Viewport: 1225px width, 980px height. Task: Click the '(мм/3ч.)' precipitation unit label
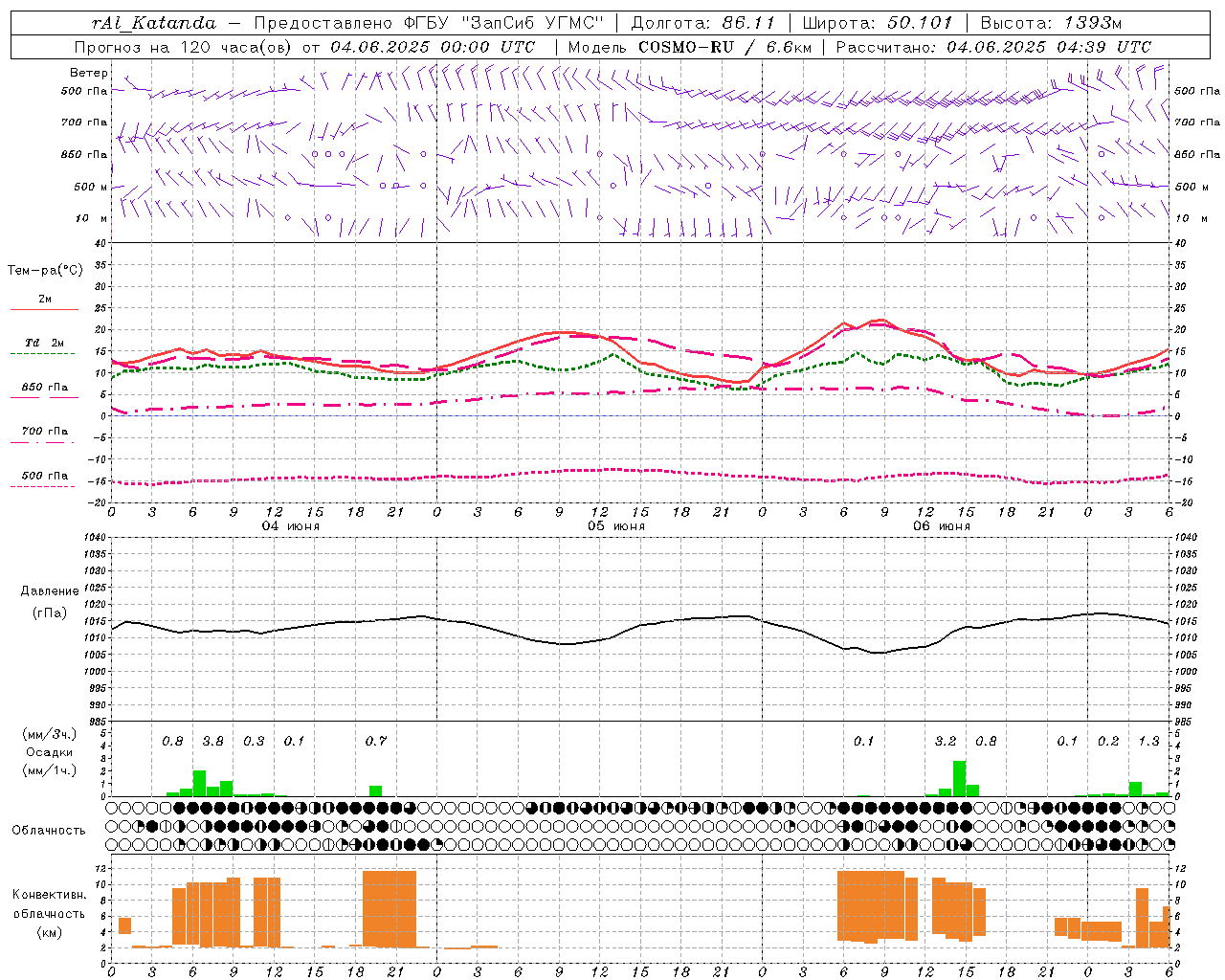[x=50, y=735]
